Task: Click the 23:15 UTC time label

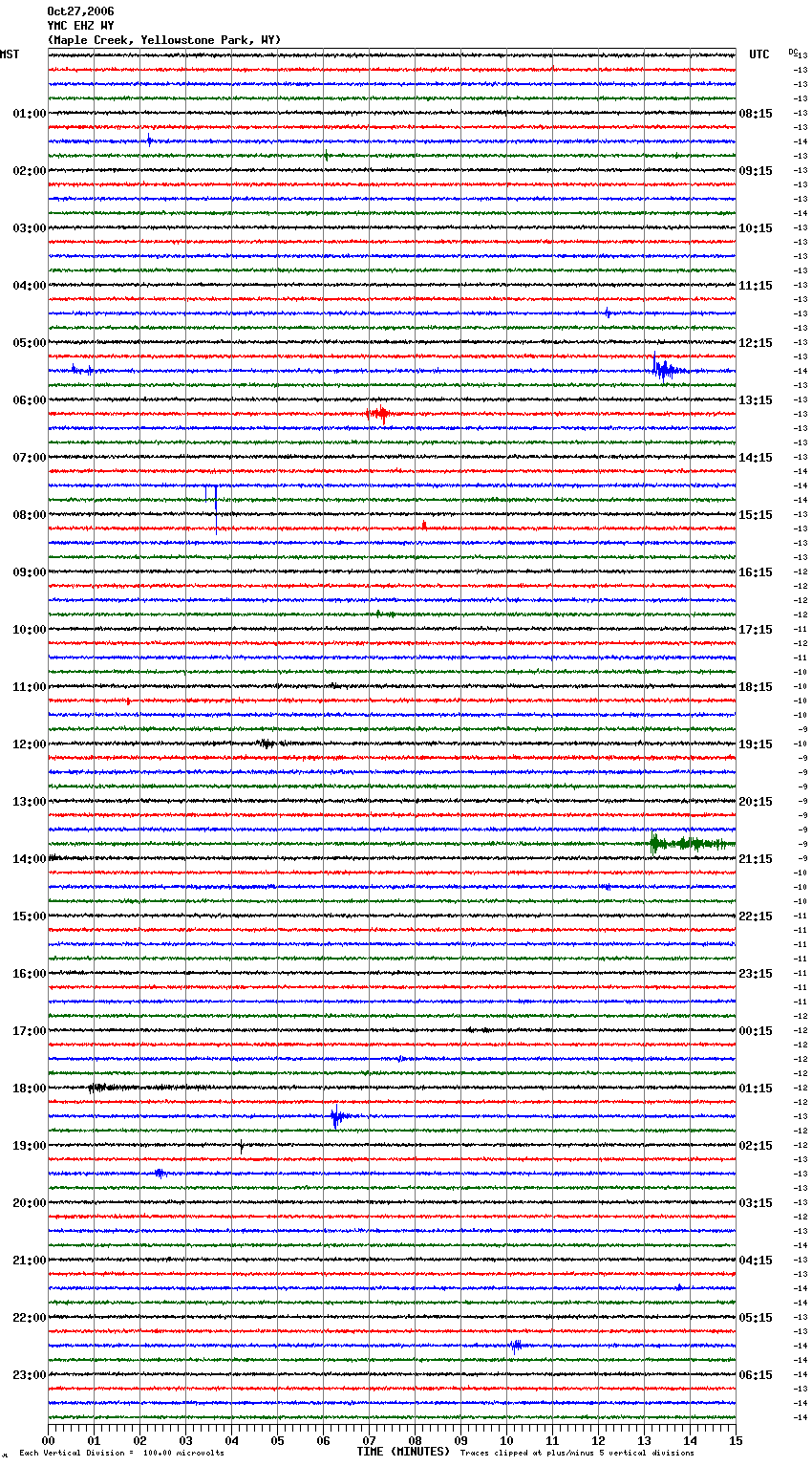Action: [x=756, y=974]
